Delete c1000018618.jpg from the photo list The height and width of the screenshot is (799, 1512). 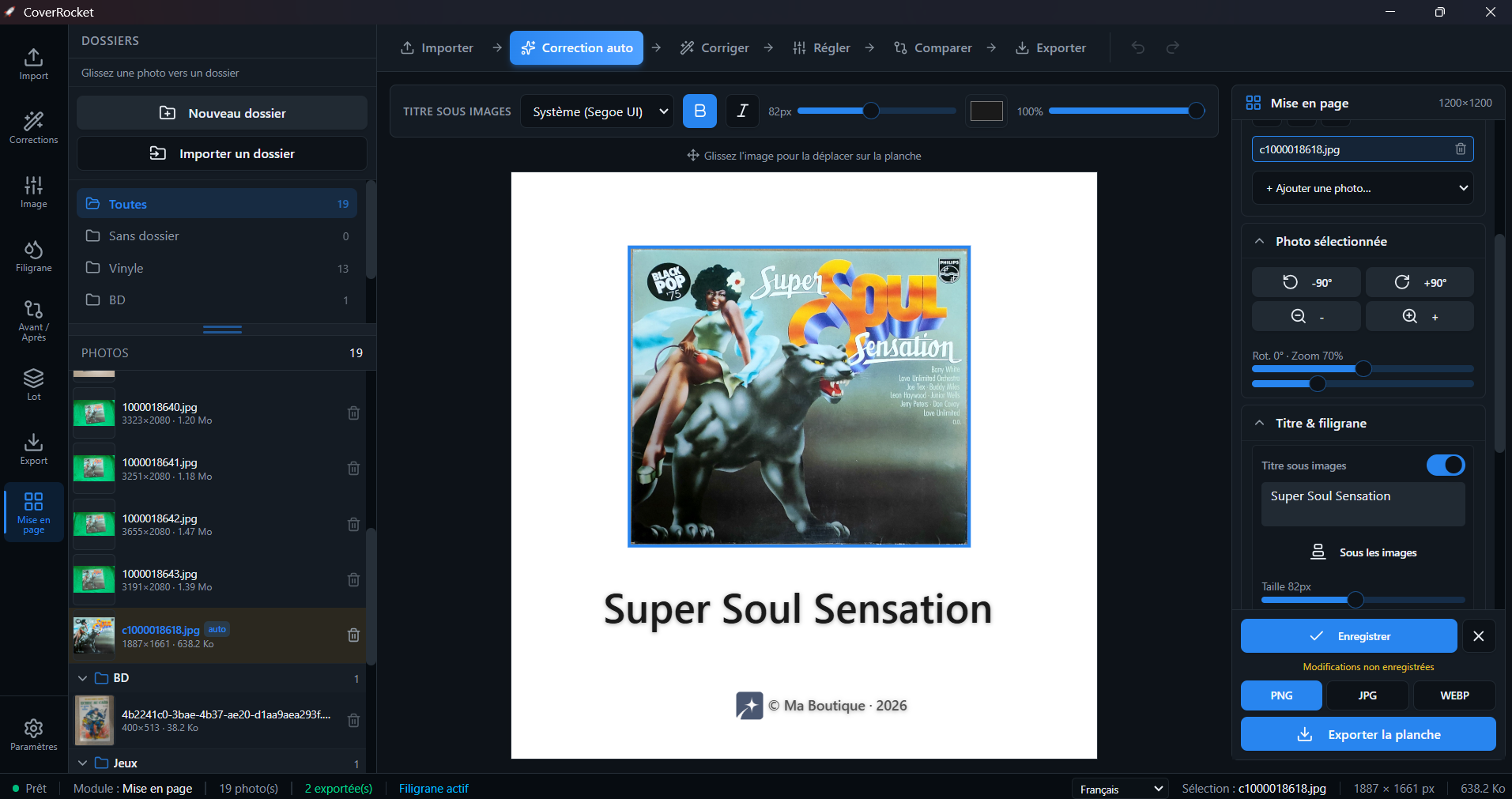coord(353,635)
